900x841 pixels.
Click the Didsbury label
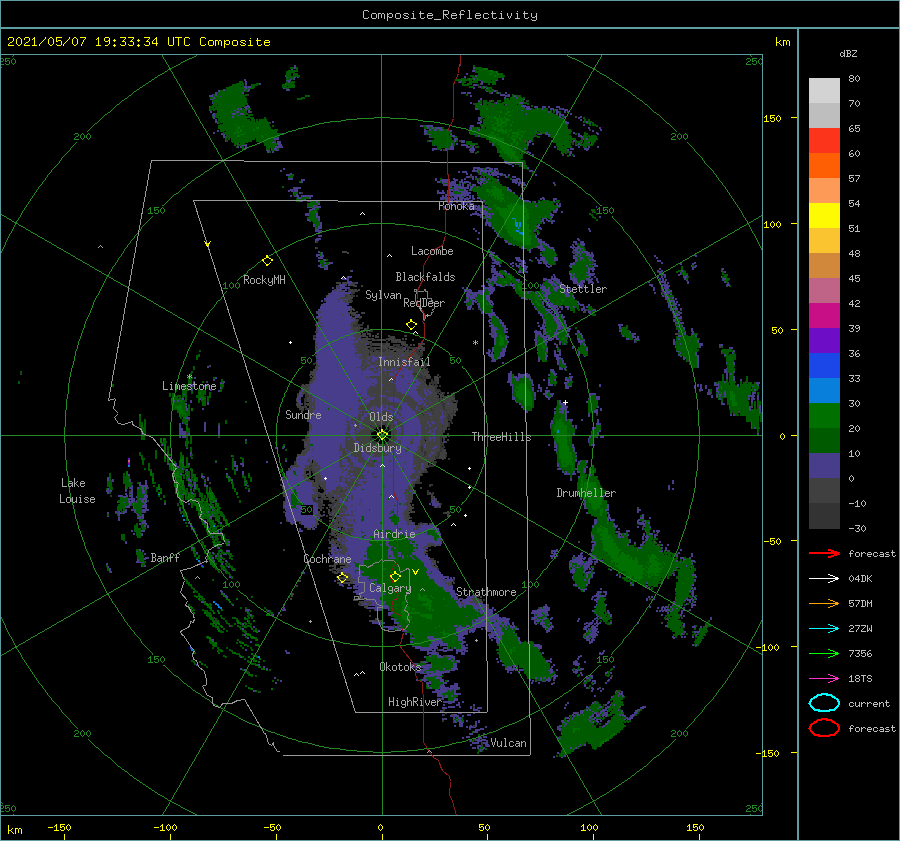click(377, 448)
